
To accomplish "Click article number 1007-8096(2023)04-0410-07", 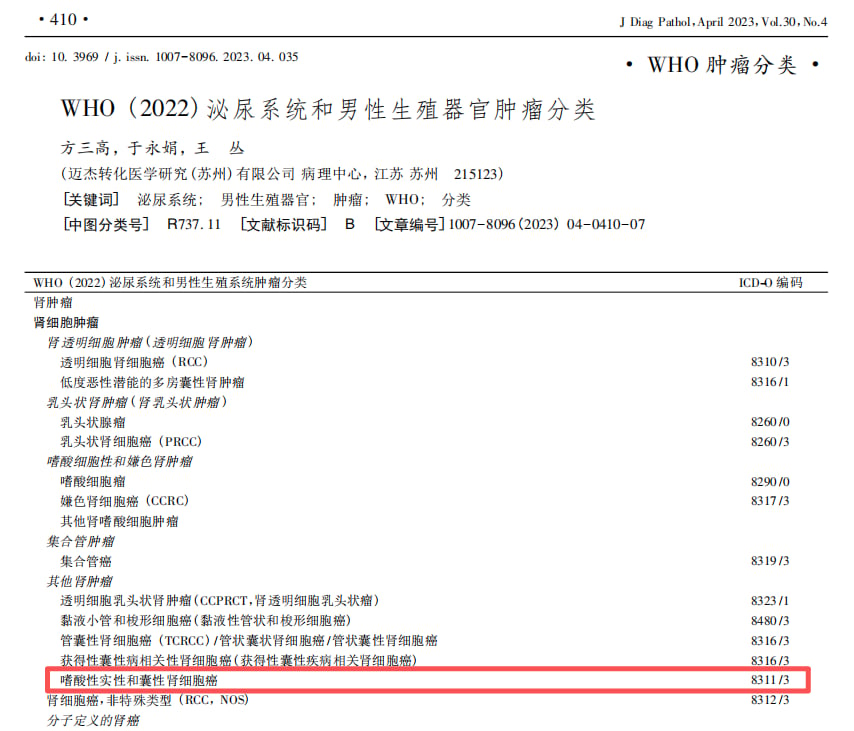I will click(547, 224).
